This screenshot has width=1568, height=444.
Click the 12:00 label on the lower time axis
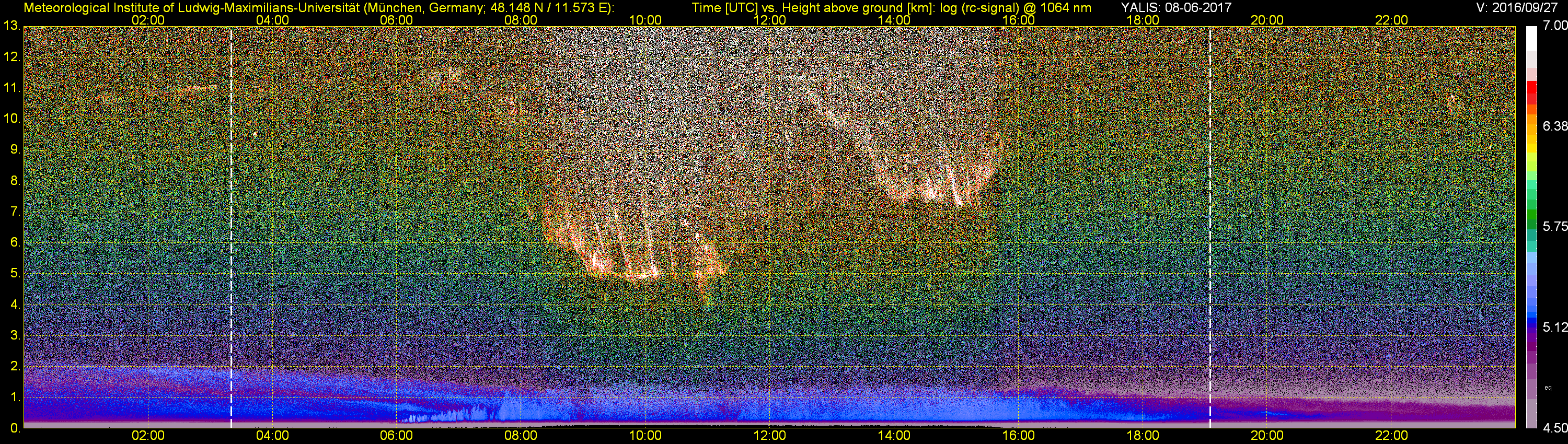pos(769,436)
